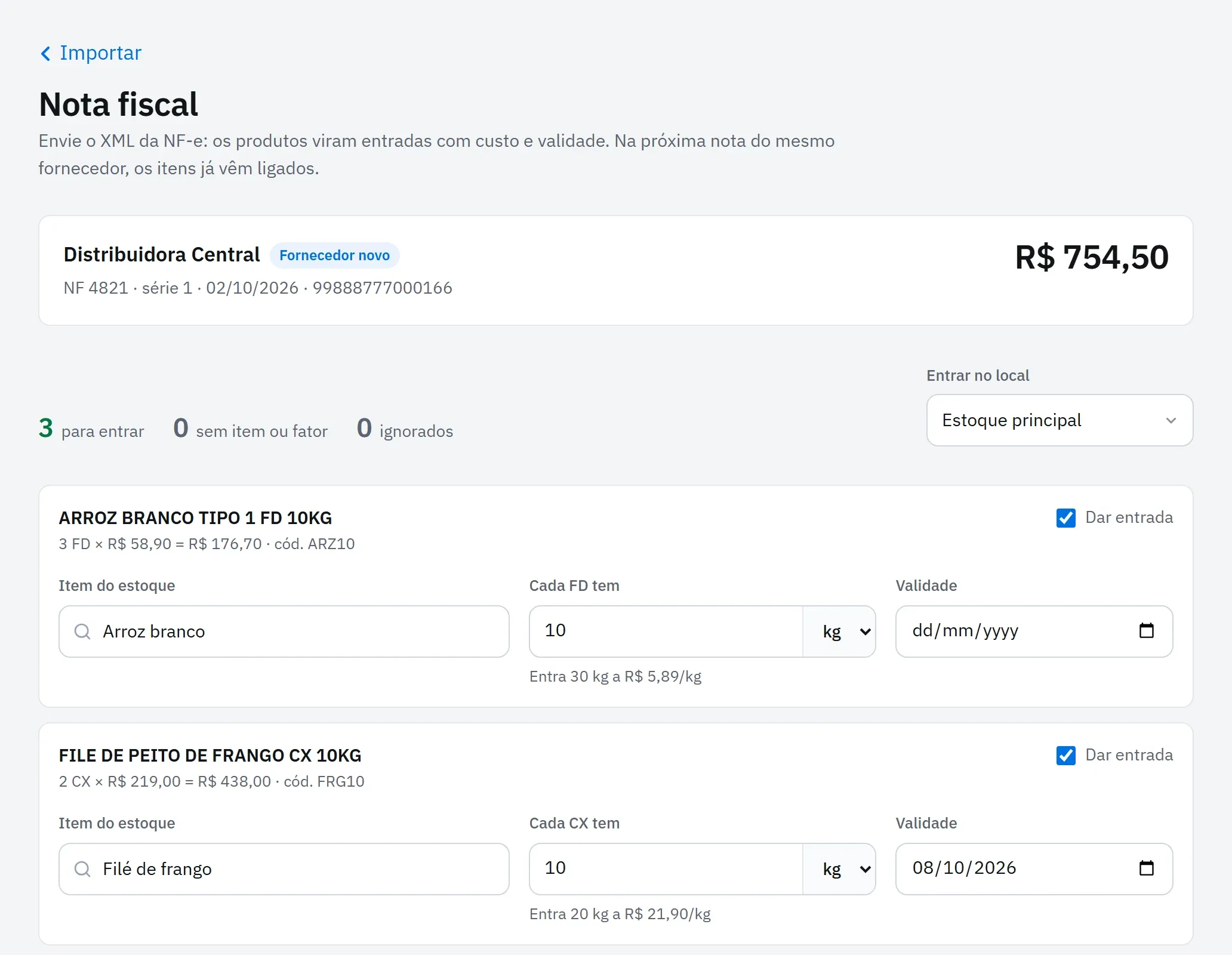Edit the Cada CX tem quantity field

click(666, 869)
